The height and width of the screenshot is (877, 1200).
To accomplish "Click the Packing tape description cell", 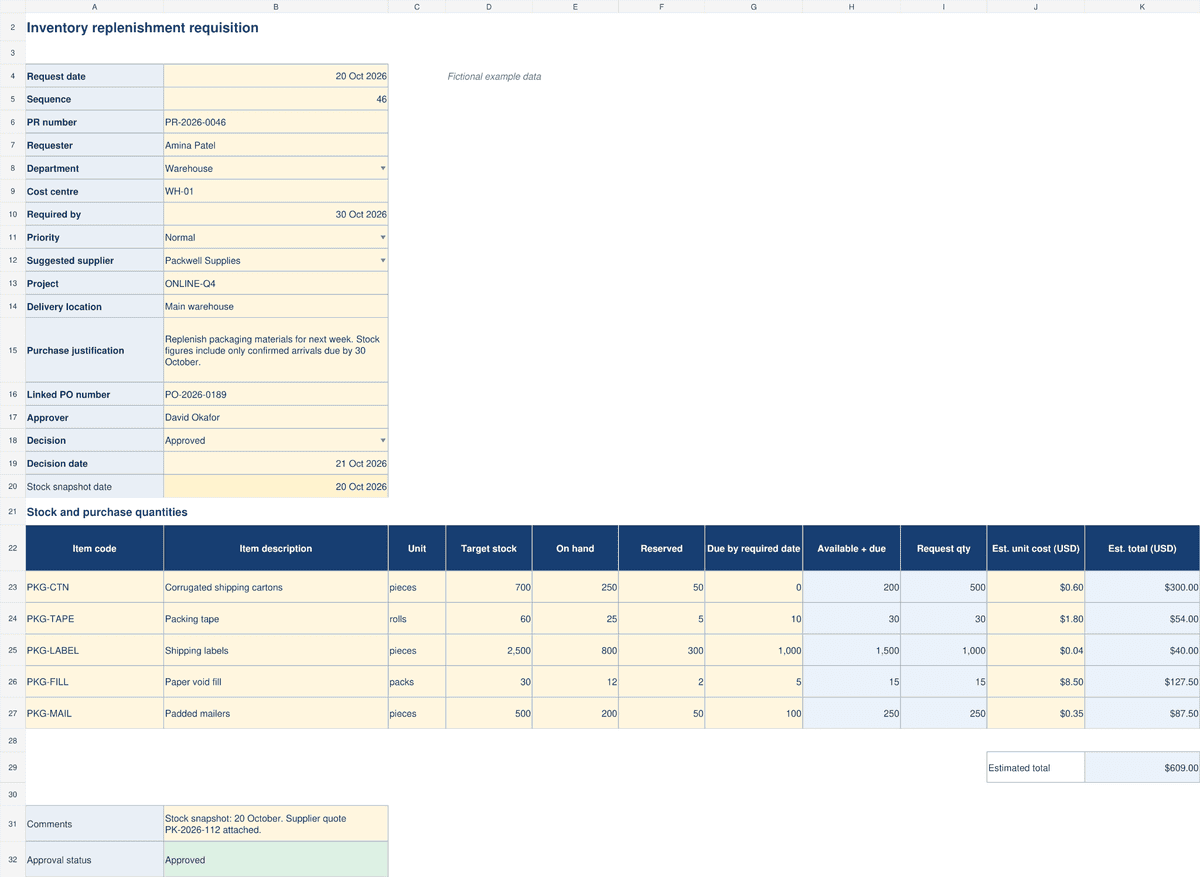I will pyautogui.click(x=276, y=619).
